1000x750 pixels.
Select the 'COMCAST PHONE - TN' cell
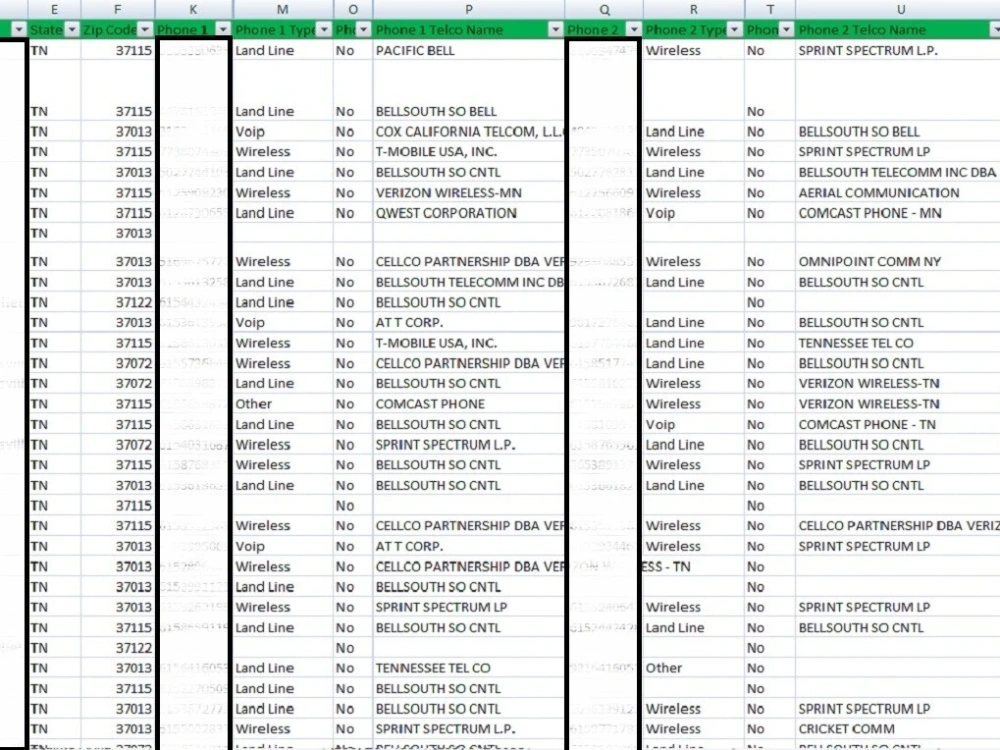pos(898,425)
